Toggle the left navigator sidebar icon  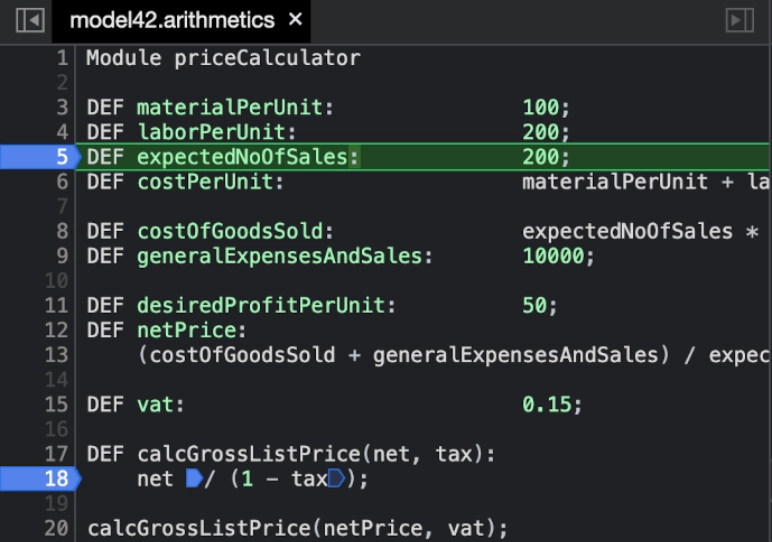point(31,21)
